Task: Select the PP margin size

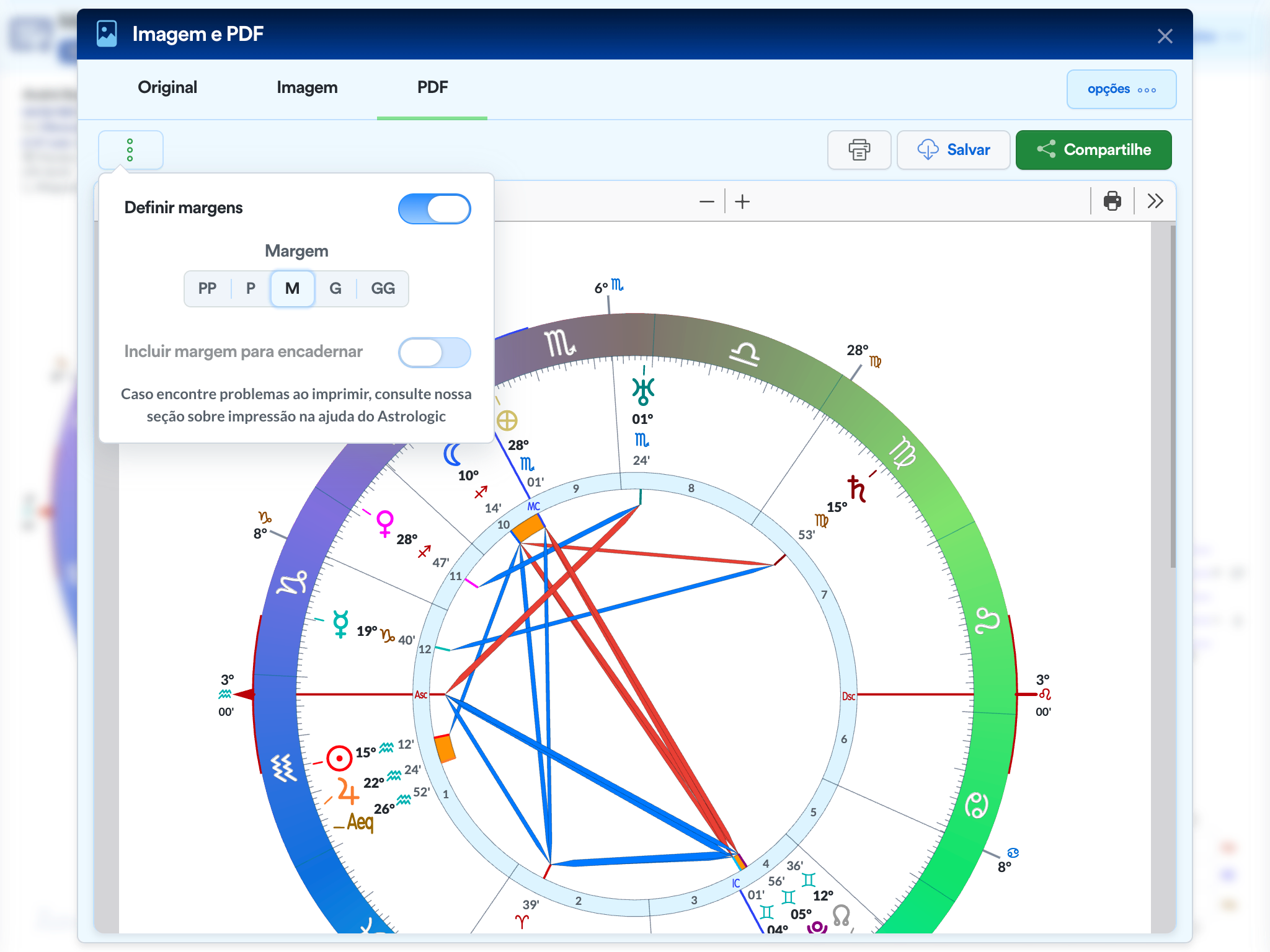Action: coord(207,288)
